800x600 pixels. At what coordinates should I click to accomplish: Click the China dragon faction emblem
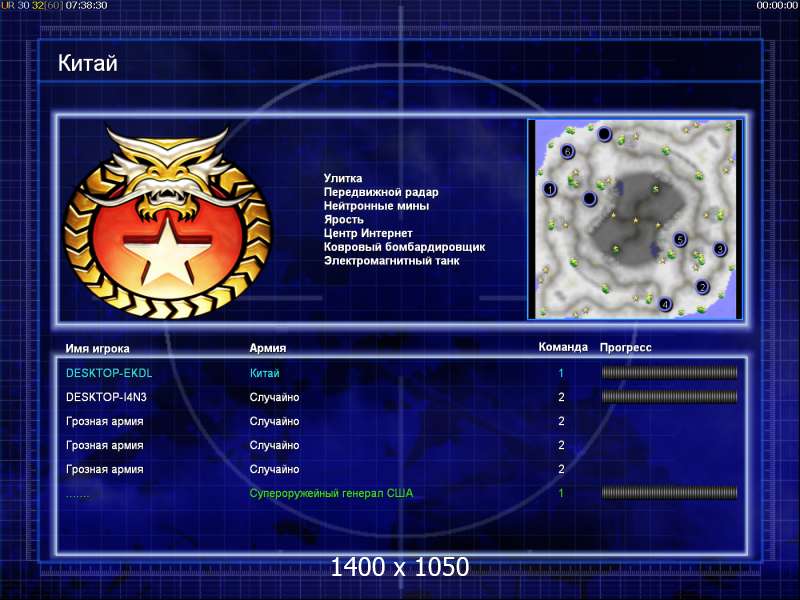point(167,222)
